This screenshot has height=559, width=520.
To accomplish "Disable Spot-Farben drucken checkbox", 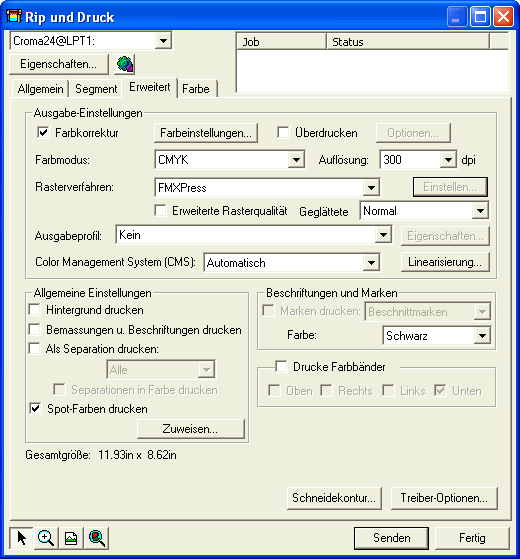I will click(35, 409).
